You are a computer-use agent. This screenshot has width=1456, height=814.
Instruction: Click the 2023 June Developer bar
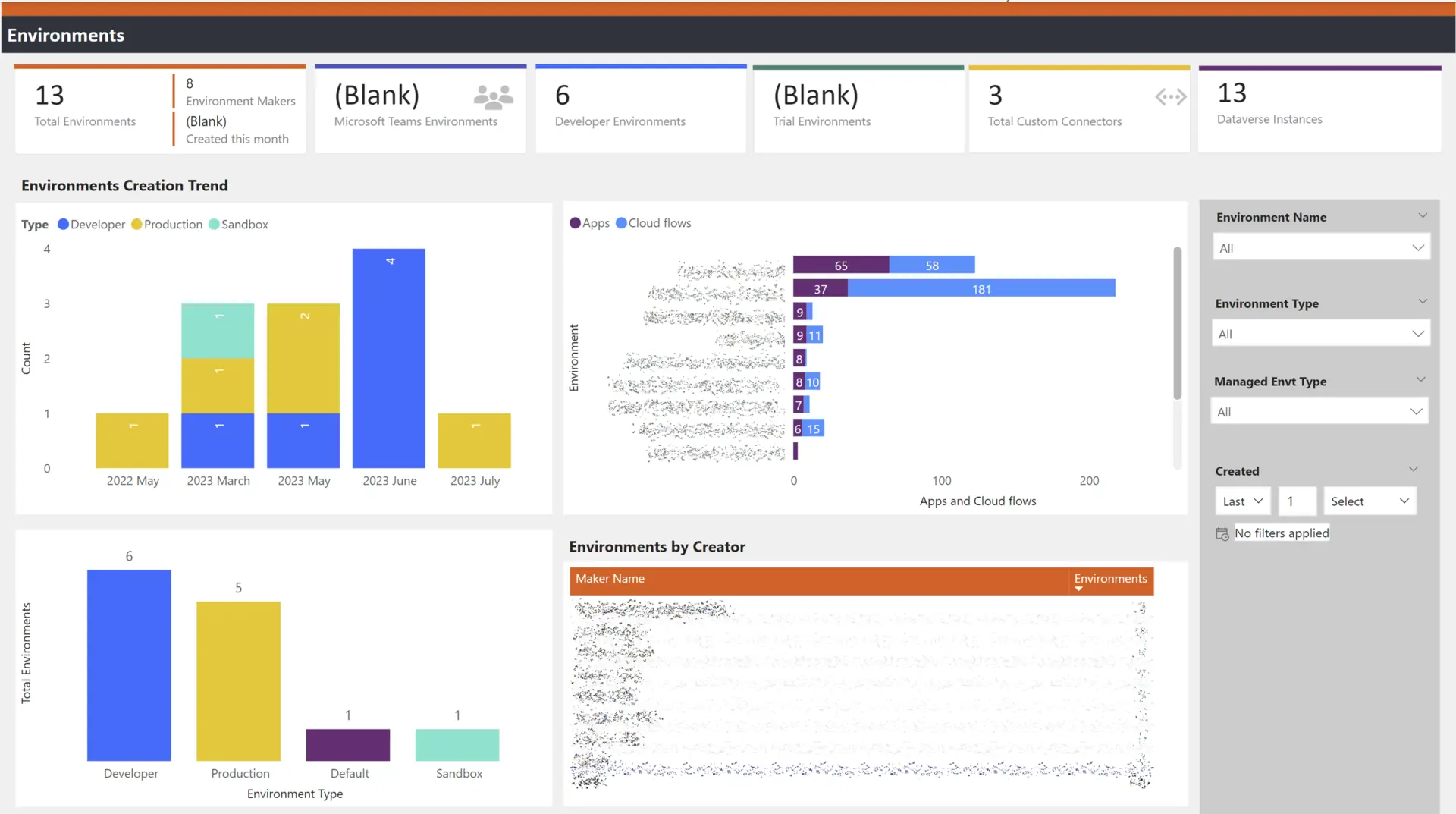(388, 358)
